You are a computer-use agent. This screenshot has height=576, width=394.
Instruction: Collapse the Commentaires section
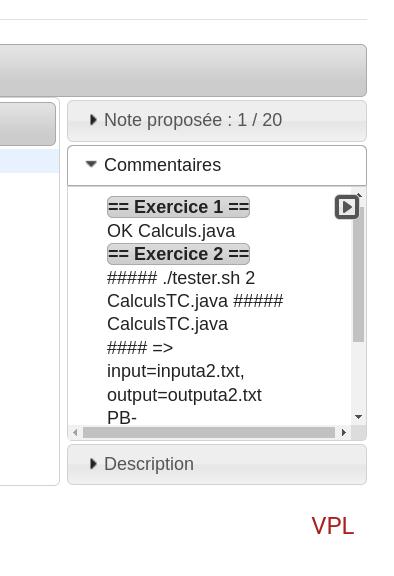(x=217, y=165)
